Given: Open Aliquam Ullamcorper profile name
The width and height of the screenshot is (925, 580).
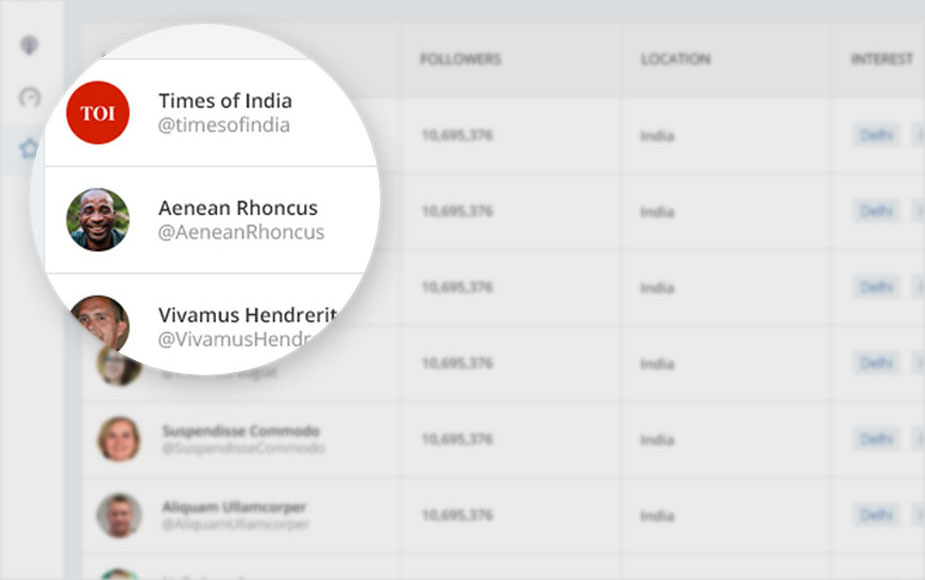Looking at the screenshot, I should 234,507.
